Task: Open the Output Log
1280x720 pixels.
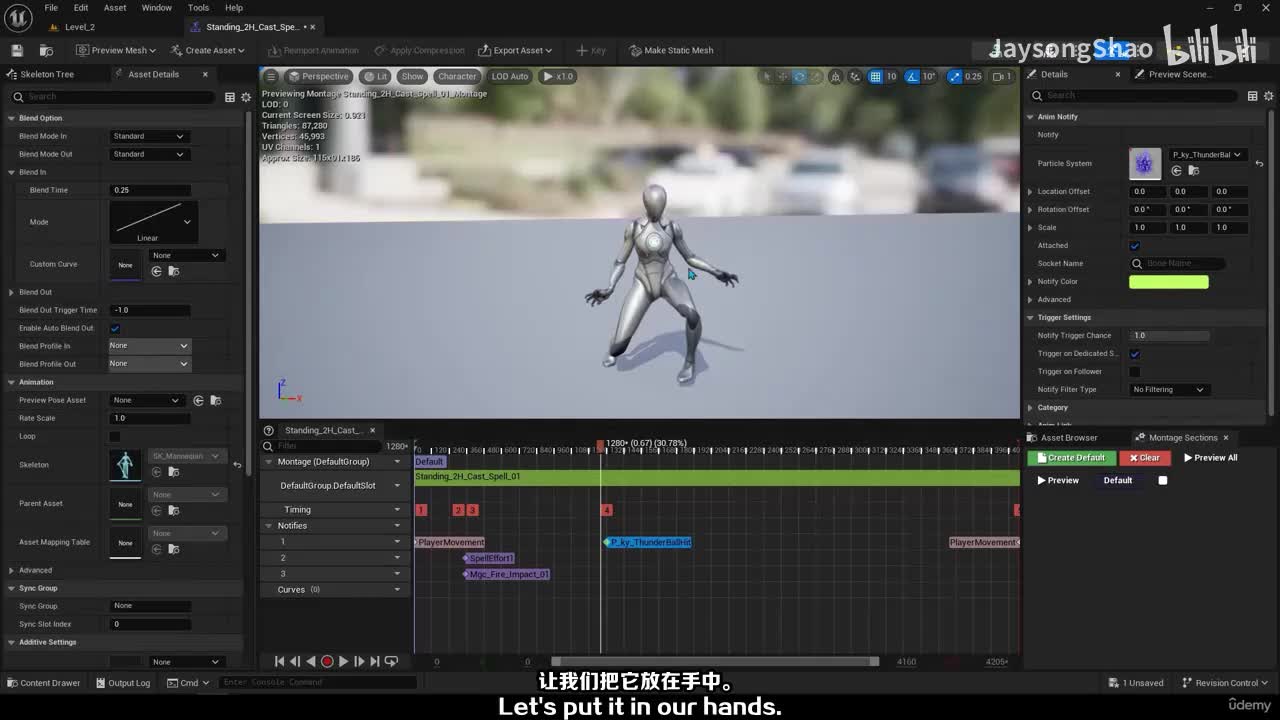Action: 122,683
